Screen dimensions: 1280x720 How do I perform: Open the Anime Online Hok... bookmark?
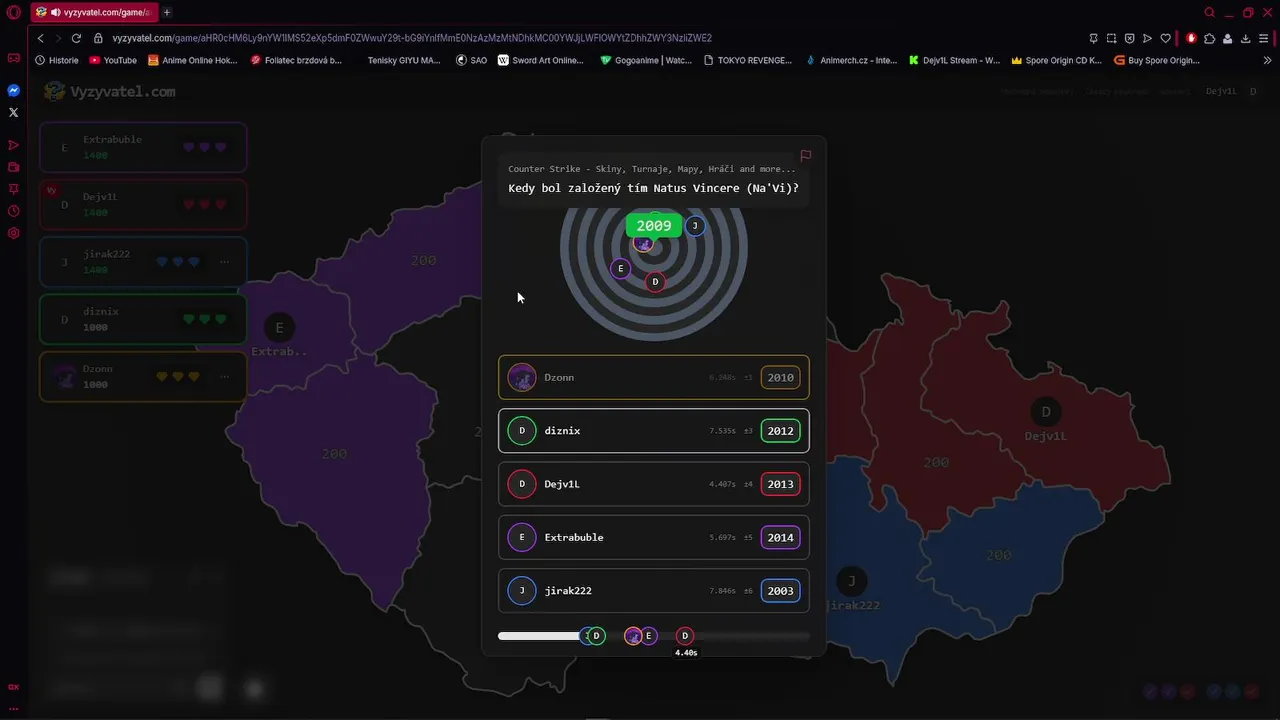tap(193, 60)
